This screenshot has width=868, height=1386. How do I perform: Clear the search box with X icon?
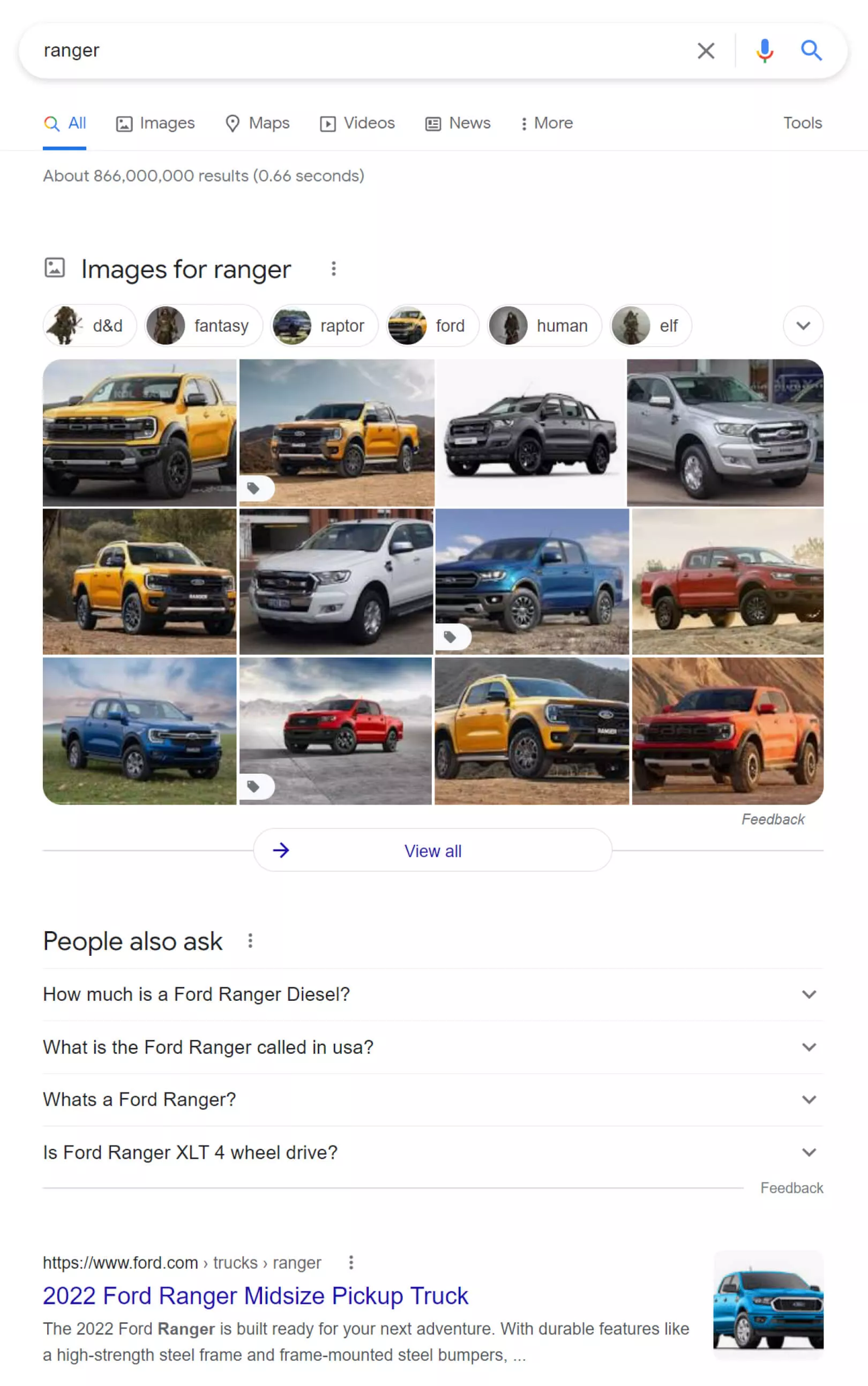coord(706,50)
